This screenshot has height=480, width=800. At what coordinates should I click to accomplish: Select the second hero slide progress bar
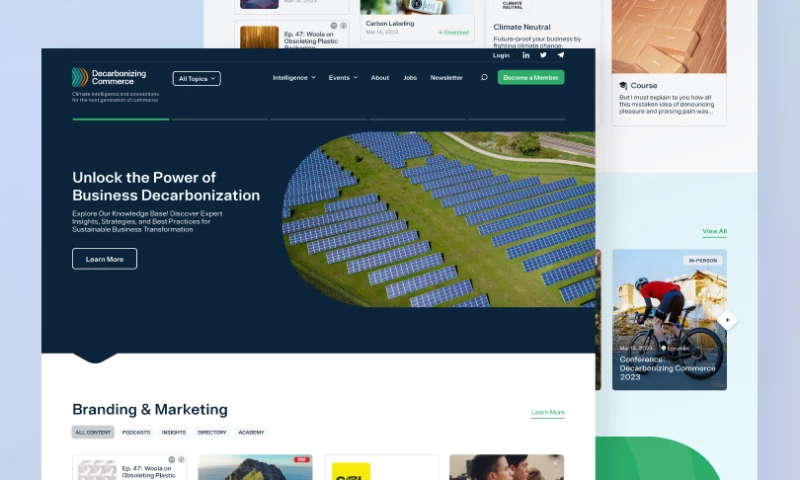click(x=220, y=119)
